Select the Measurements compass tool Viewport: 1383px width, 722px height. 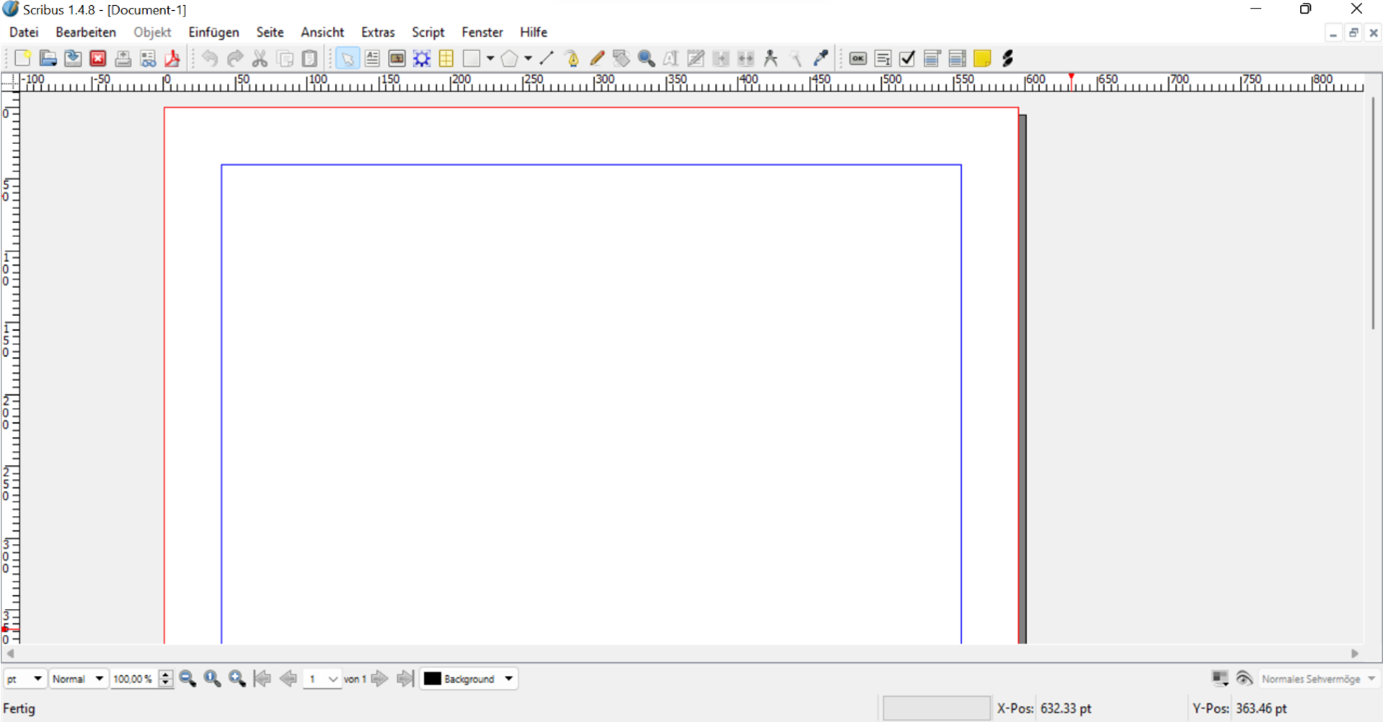771,59
